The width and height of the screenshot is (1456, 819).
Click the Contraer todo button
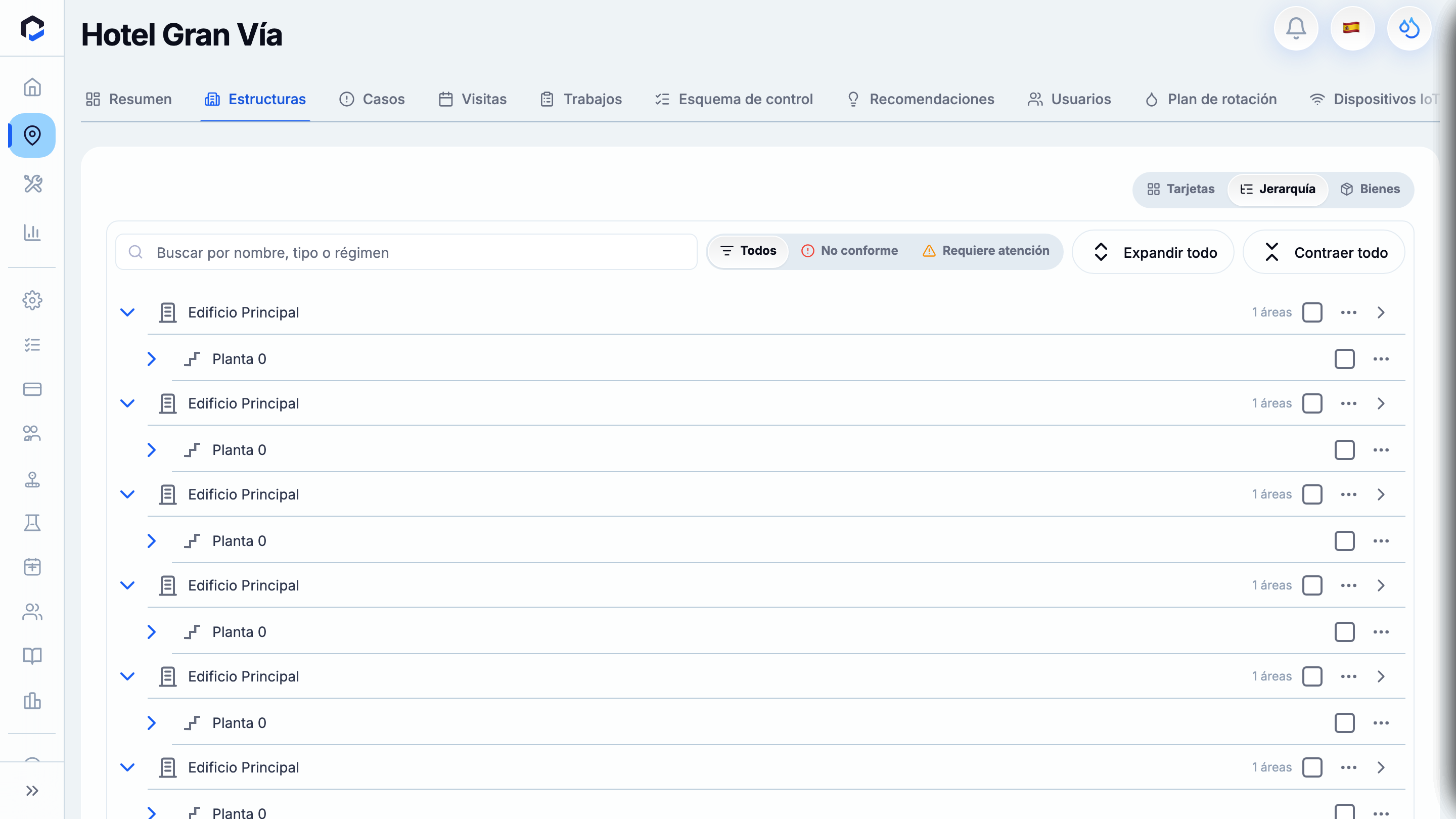point(1325,253)
